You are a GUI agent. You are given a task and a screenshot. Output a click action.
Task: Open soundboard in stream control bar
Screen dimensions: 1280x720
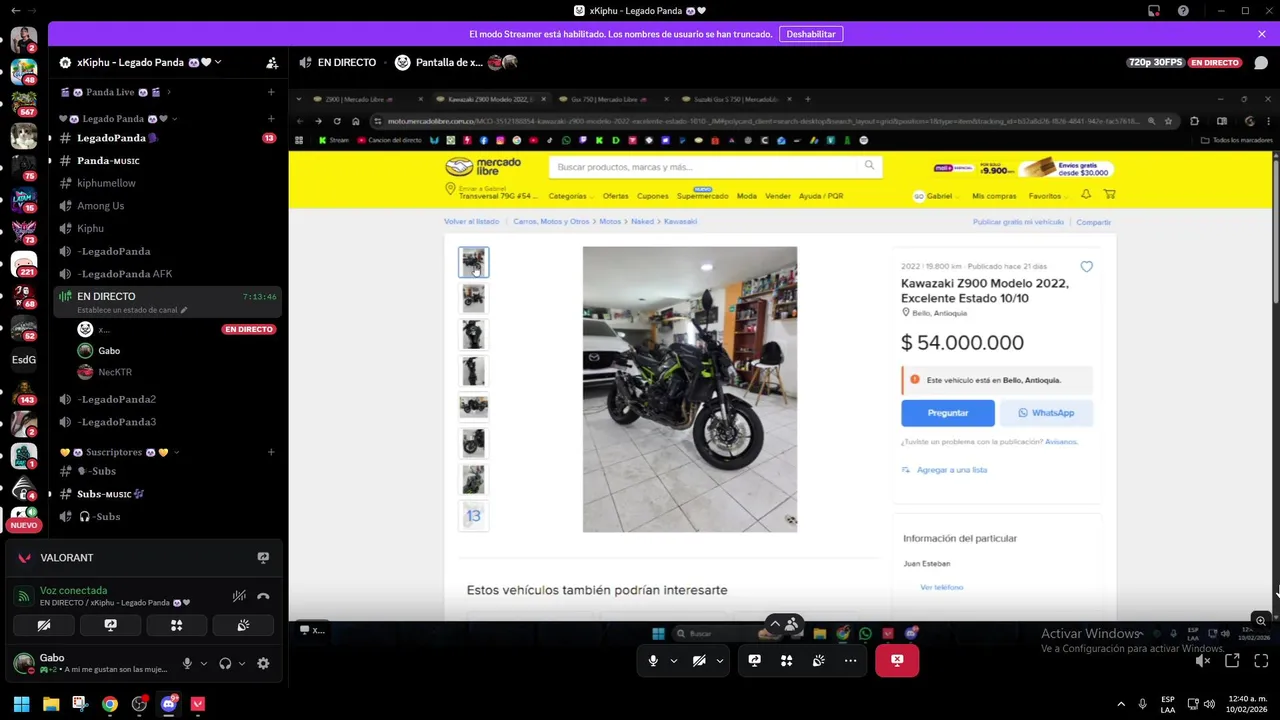click(818, 660)
